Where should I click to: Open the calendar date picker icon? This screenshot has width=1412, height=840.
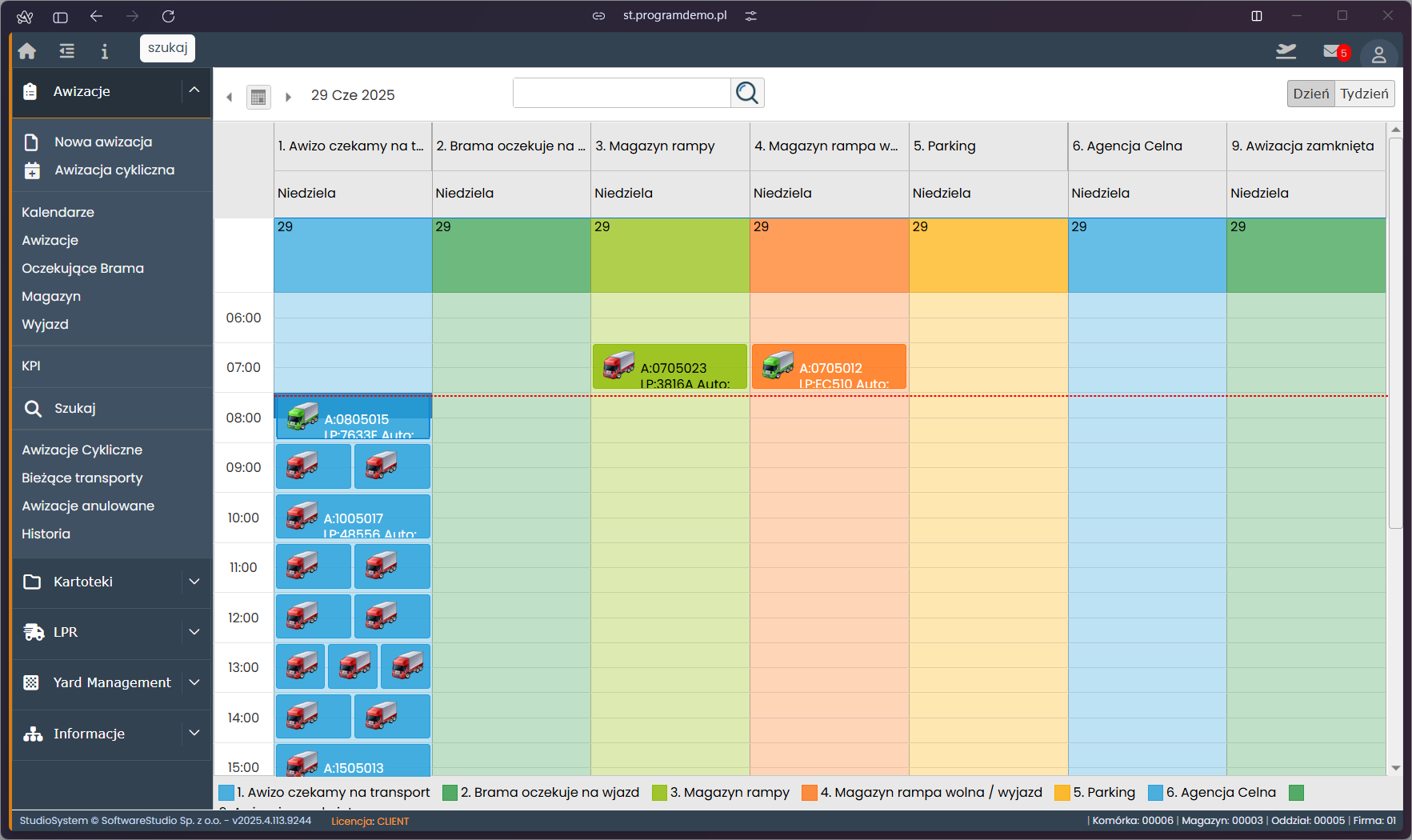click(258, 97)
